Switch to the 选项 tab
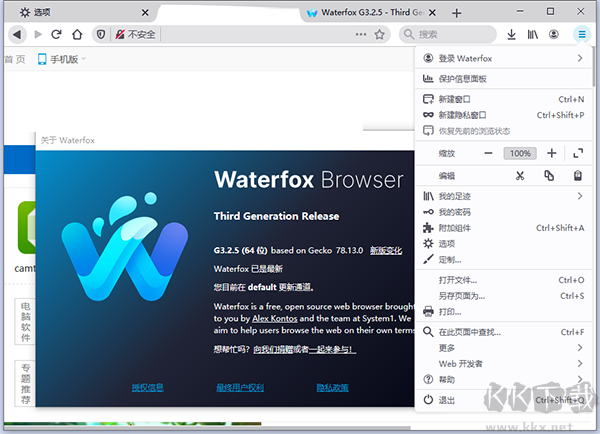 click(80, 13)
